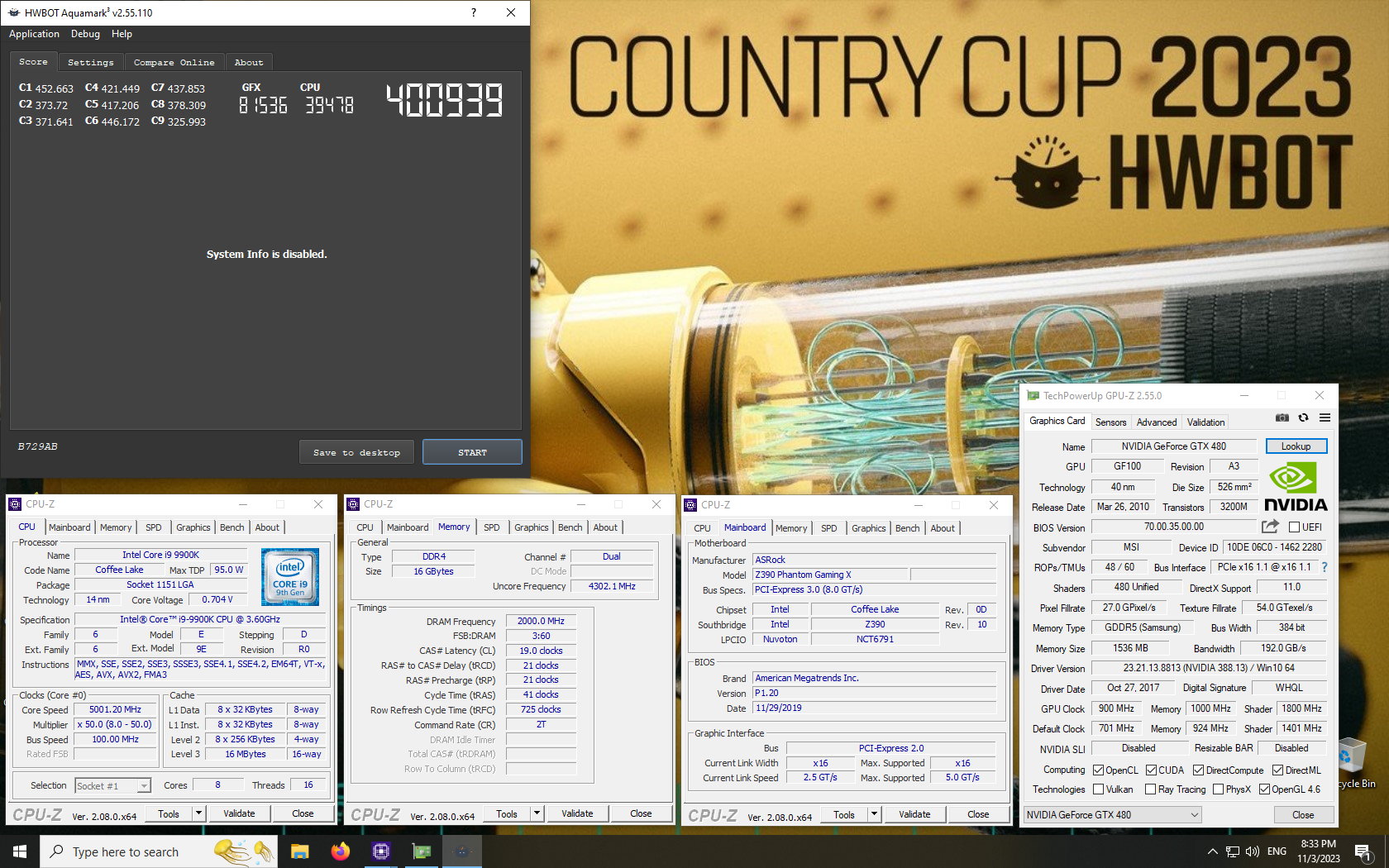Click the BIOS export share icon in GPU-Z

pyautogui.click(x=1270, y=527)
